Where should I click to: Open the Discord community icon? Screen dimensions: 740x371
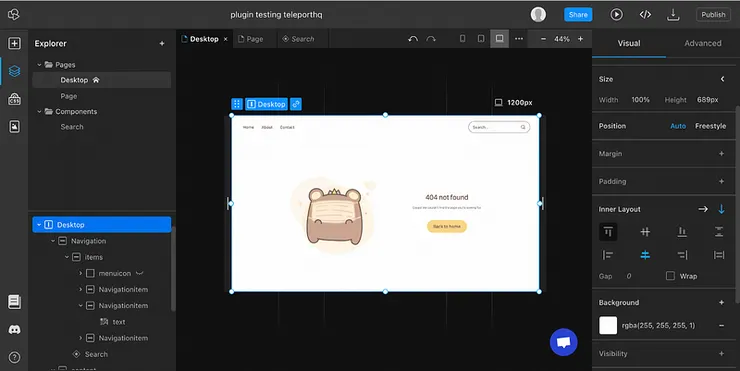tap(14, 329)
